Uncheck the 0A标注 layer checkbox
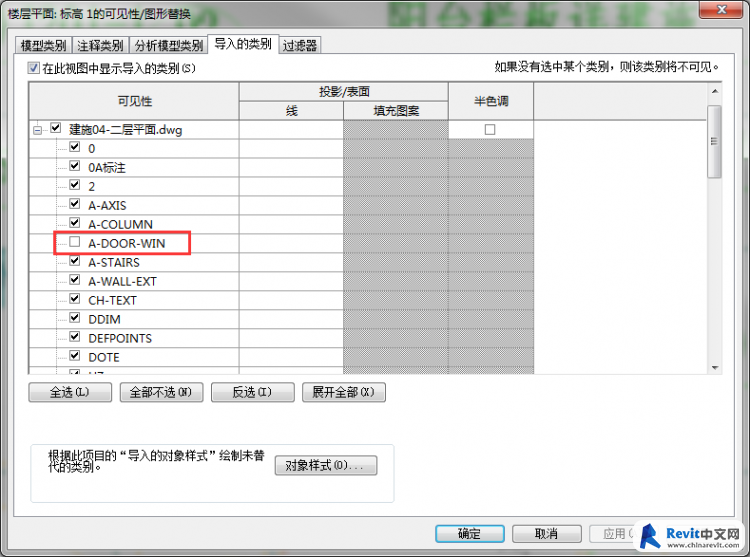Viewport: 750px width, 557px height. [x=75, y=166]
